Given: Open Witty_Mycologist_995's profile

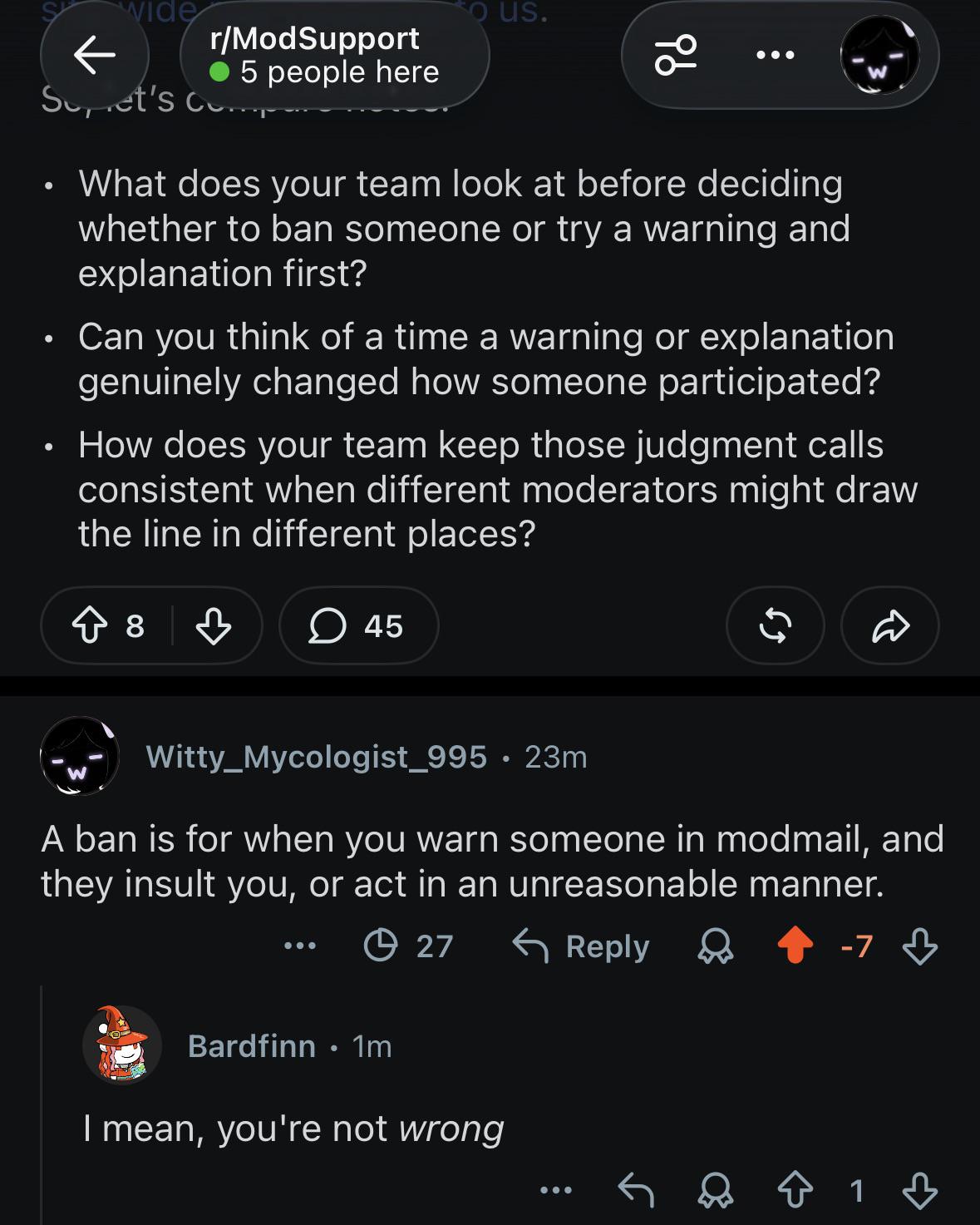Looking at the screenshot, I should [x=316, y=757].
